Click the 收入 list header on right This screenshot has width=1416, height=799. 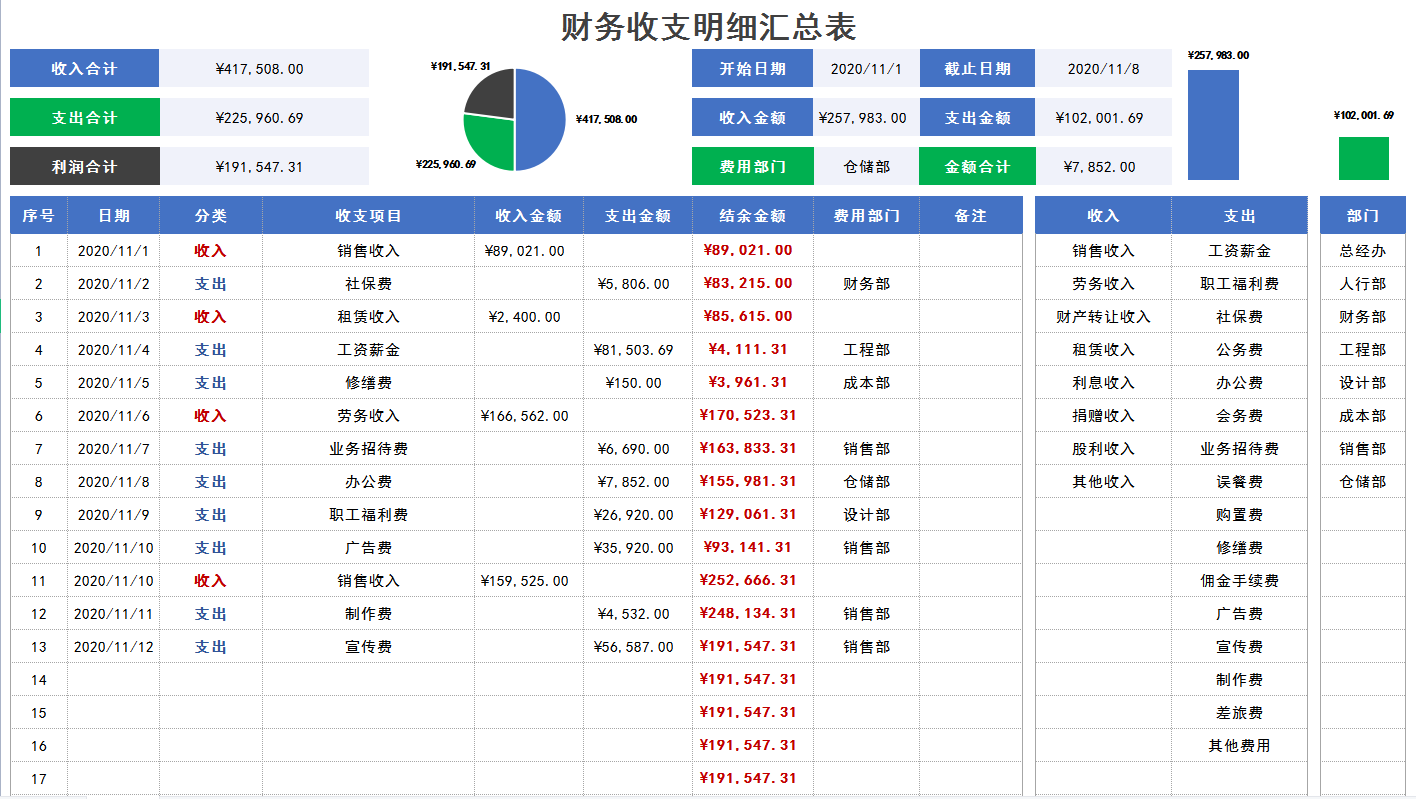coord(1103,215)
